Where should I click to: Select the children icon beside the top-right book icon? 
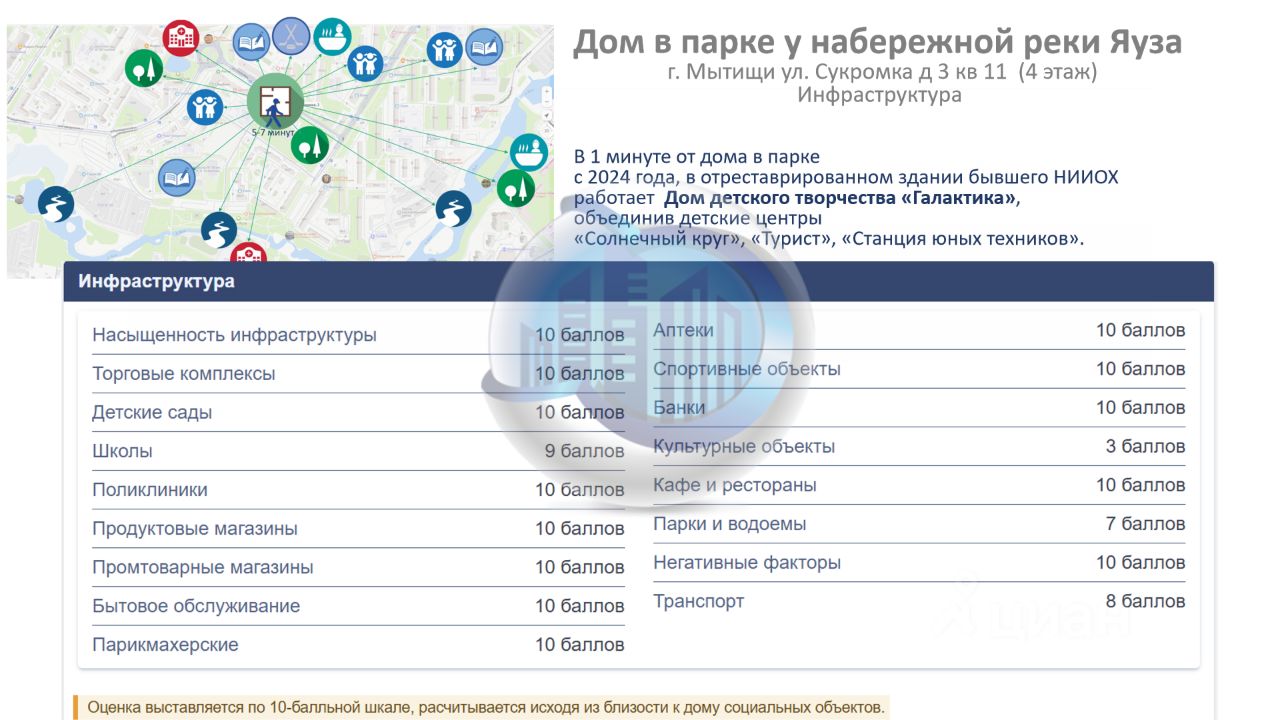pos(445,50)
